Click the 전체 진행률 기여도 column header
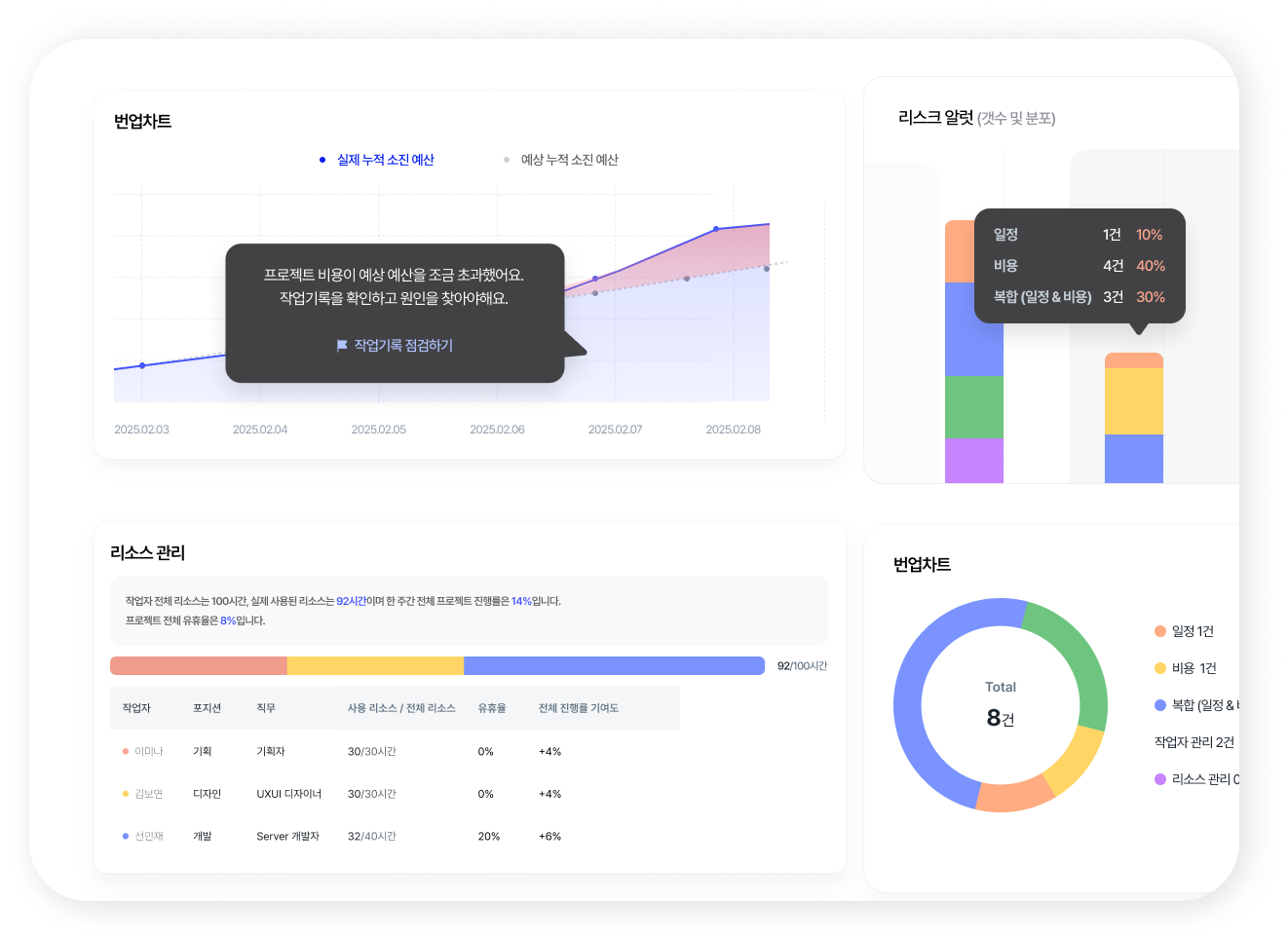The image size is (1288, 940). click(579, 708)
